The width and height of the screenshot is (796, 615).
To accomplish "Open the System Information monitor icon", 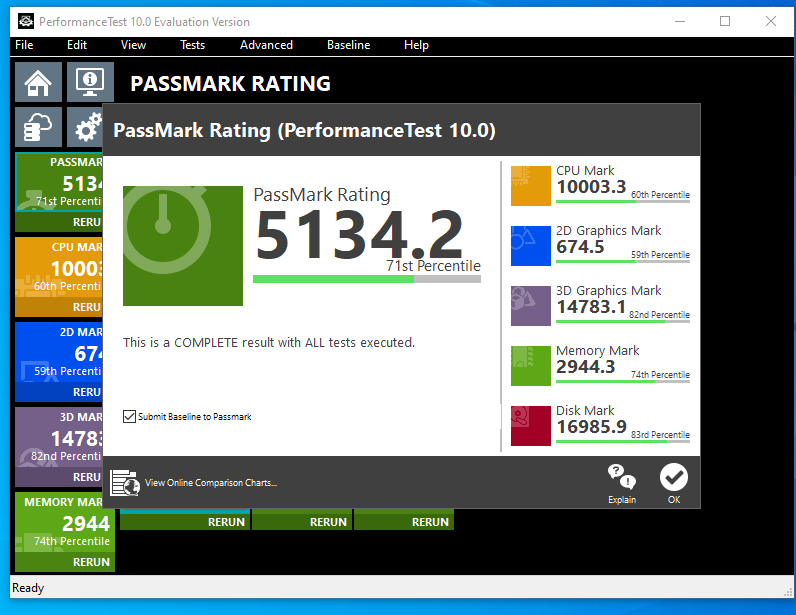I will coord(90,82).
